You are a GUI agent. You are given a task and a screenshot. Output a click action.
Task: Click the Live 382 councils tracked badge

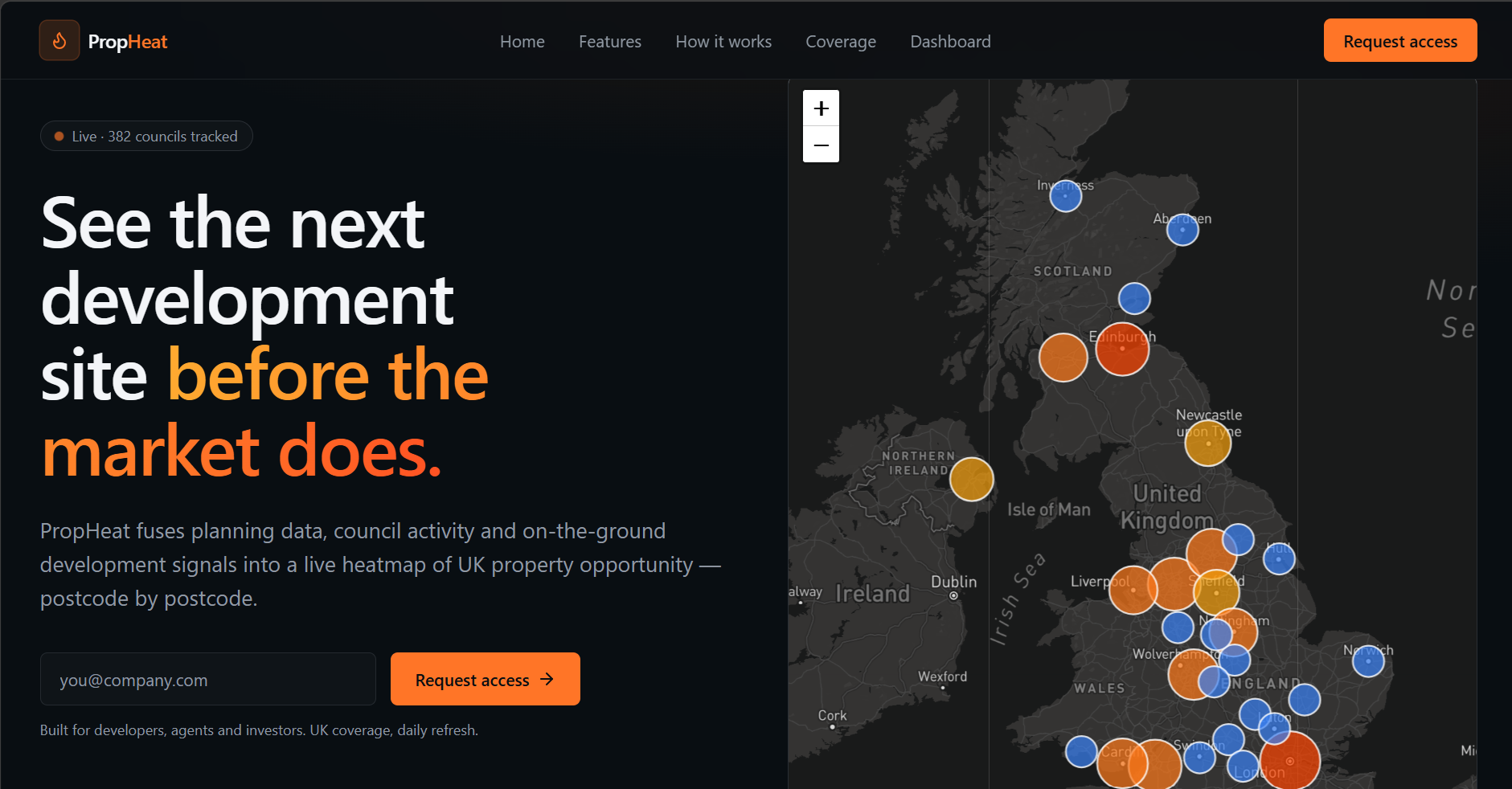pos(146,136)
